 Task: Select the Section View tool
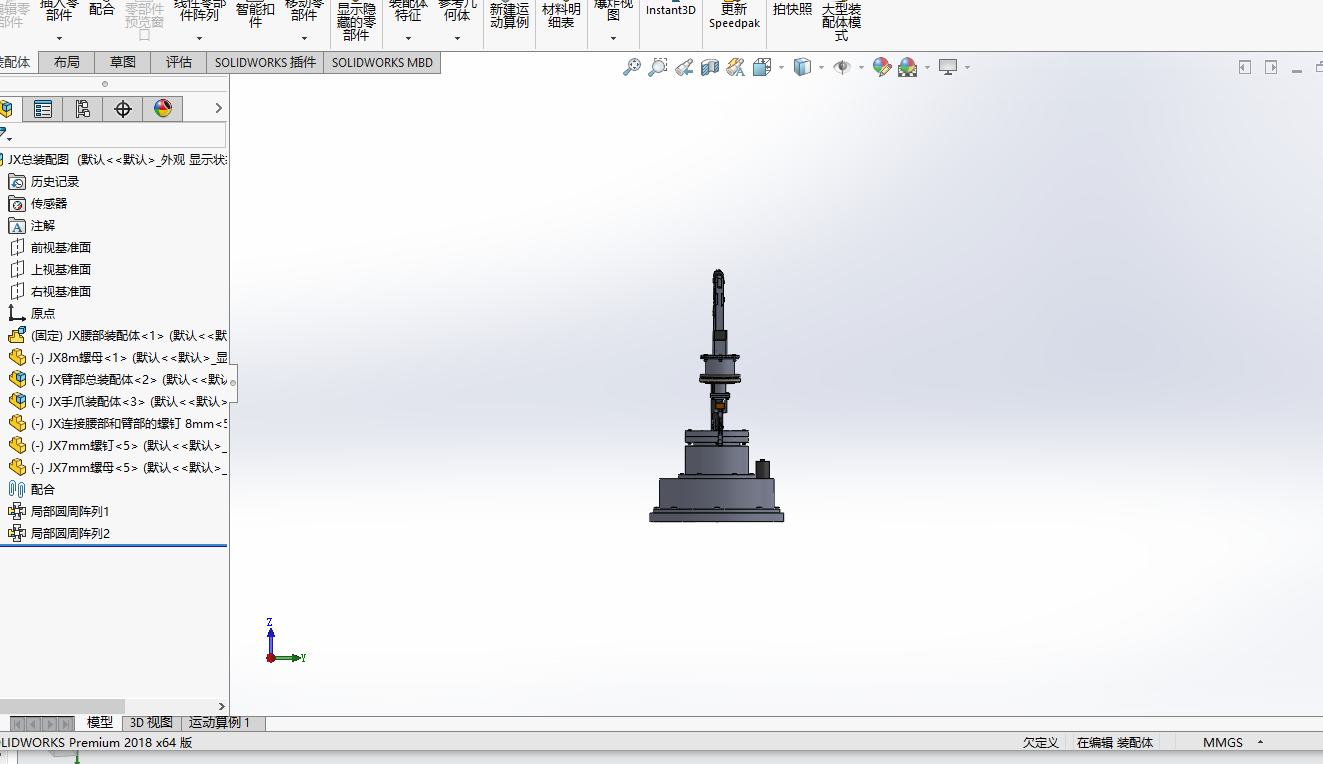pyautogui.click(x=710, y=67)
